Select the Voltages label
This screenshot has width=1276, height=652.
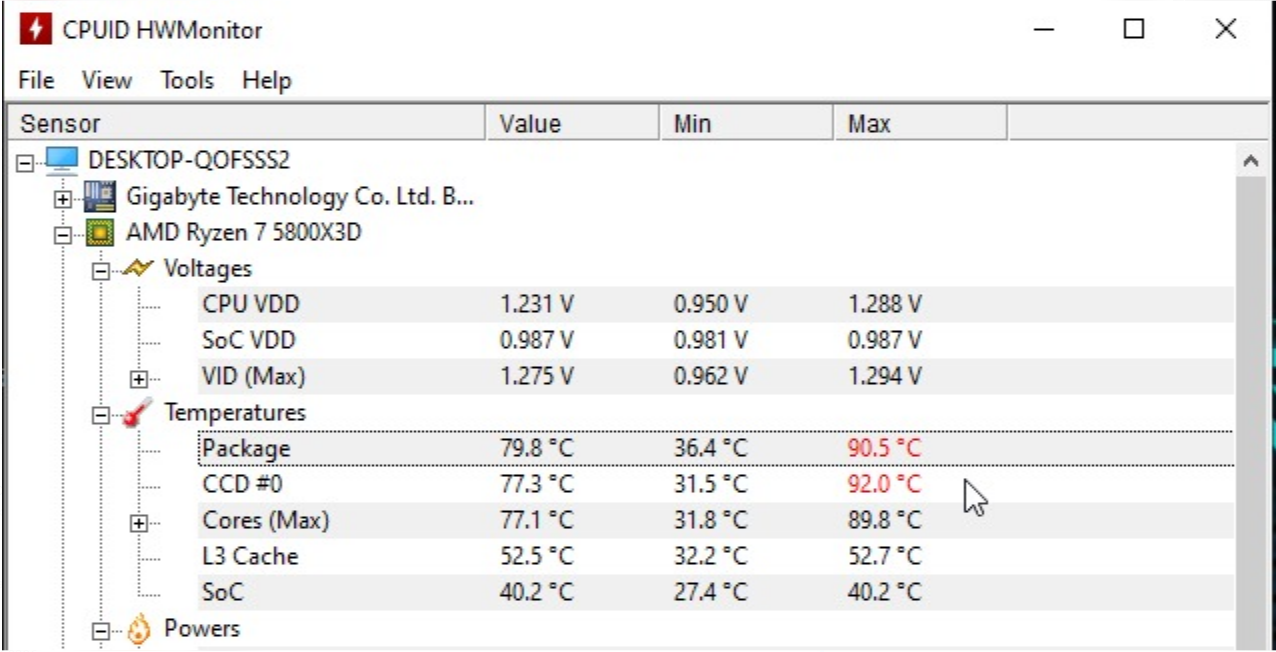pyautogui.click(x=208, y=268)
